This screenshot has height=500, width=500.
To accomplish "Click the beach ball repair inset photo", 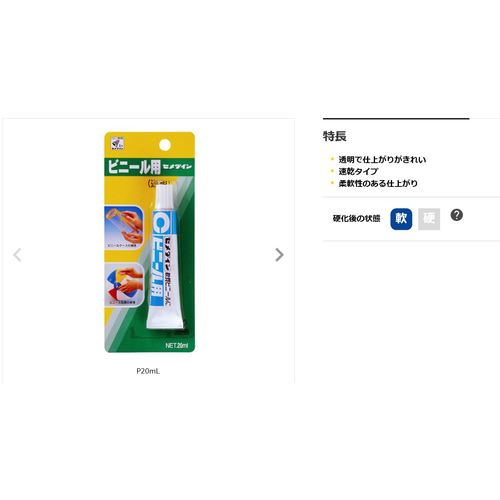I will [124, 285].
